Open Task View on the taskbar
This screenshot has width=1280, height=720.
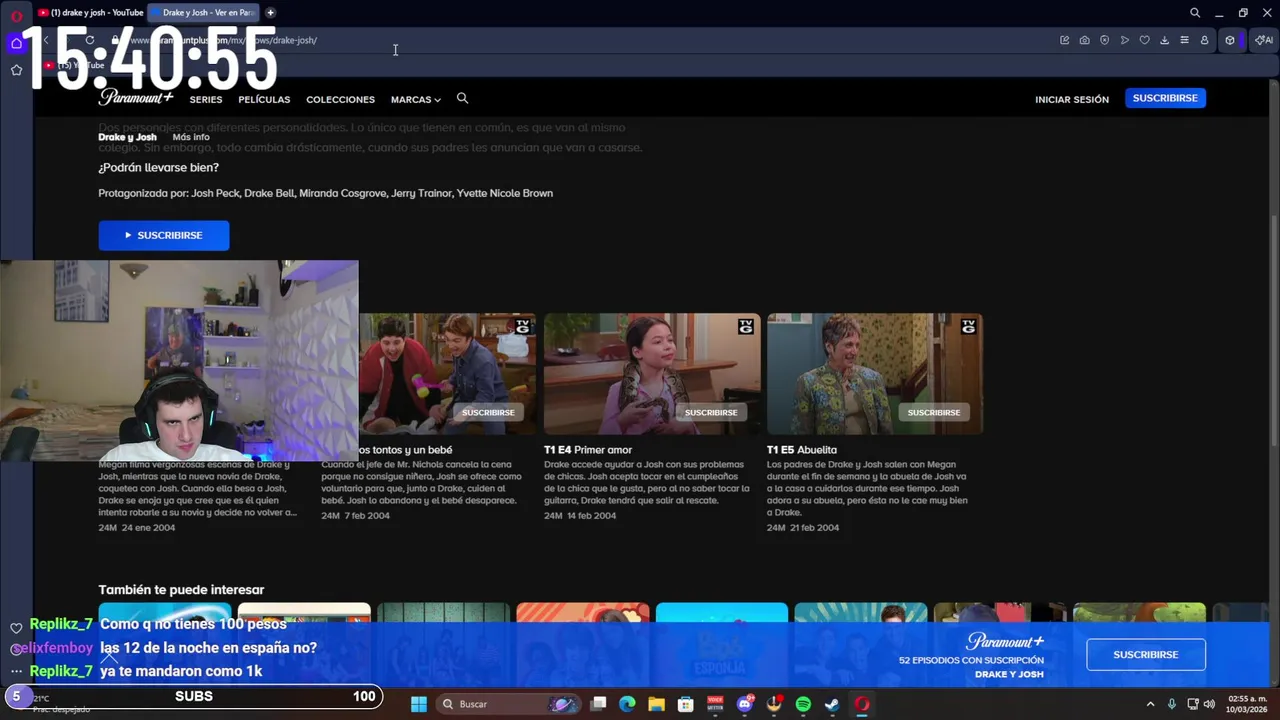598,704
